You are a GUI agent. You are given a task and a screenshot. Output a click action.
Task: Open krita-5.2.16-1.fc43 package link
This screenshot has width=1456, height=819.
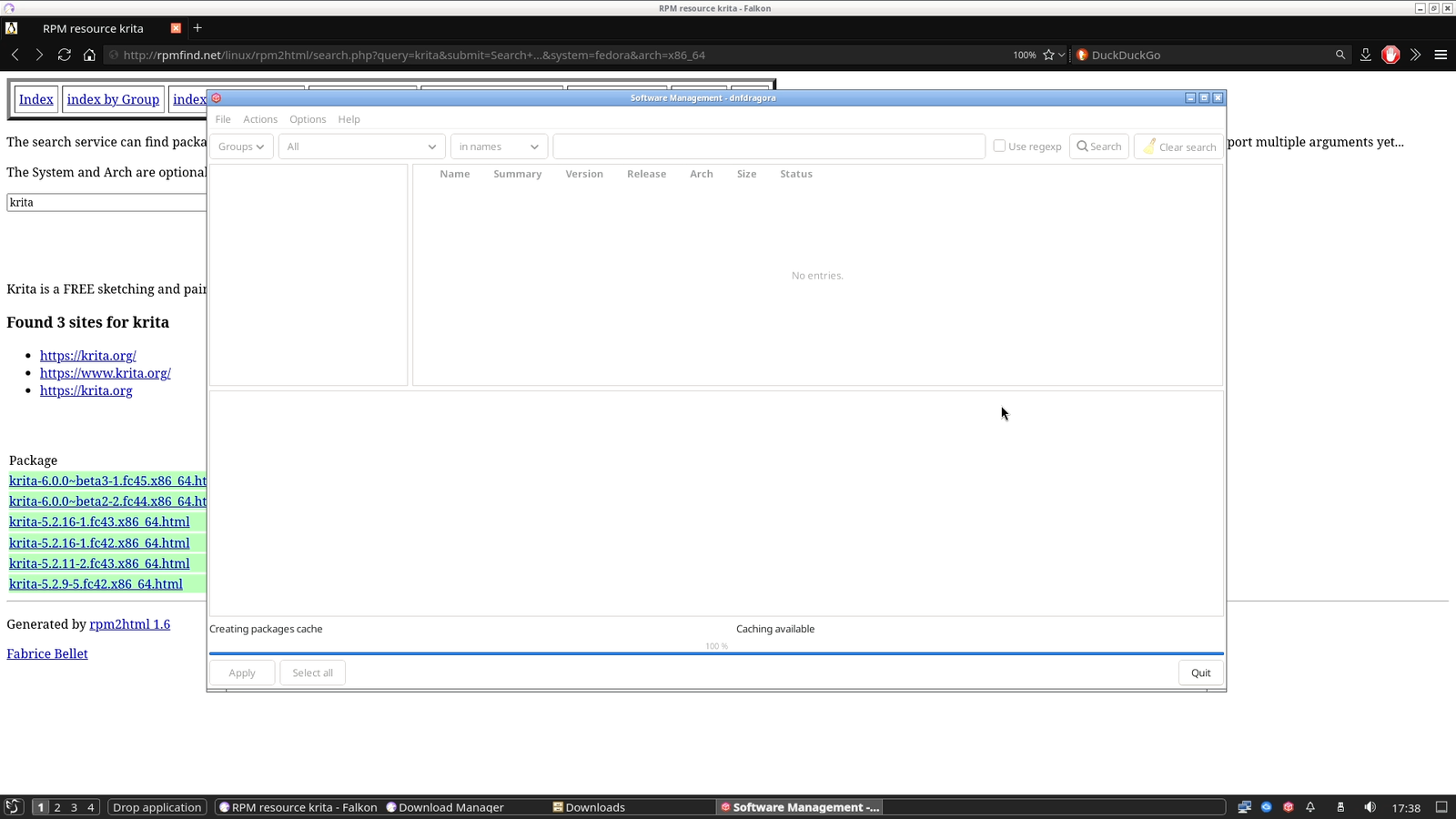[99, 521]
